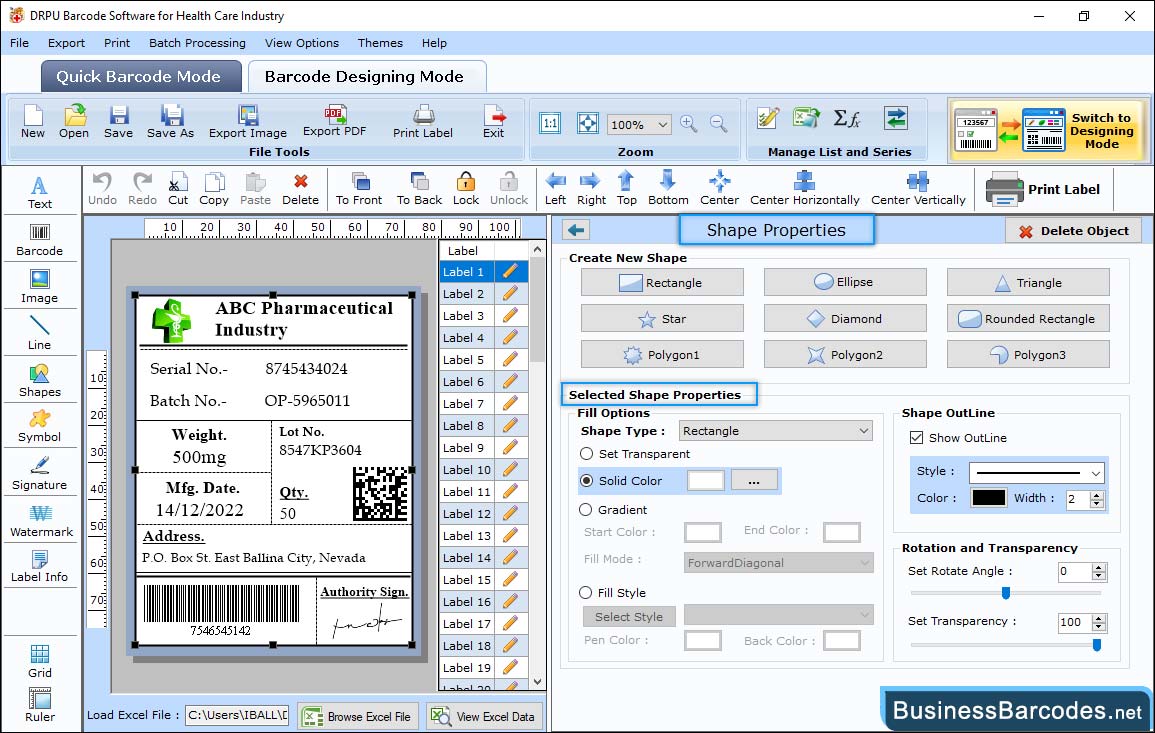Select the Watermark tool
The image size is (1155, 733).
[41, 521]
